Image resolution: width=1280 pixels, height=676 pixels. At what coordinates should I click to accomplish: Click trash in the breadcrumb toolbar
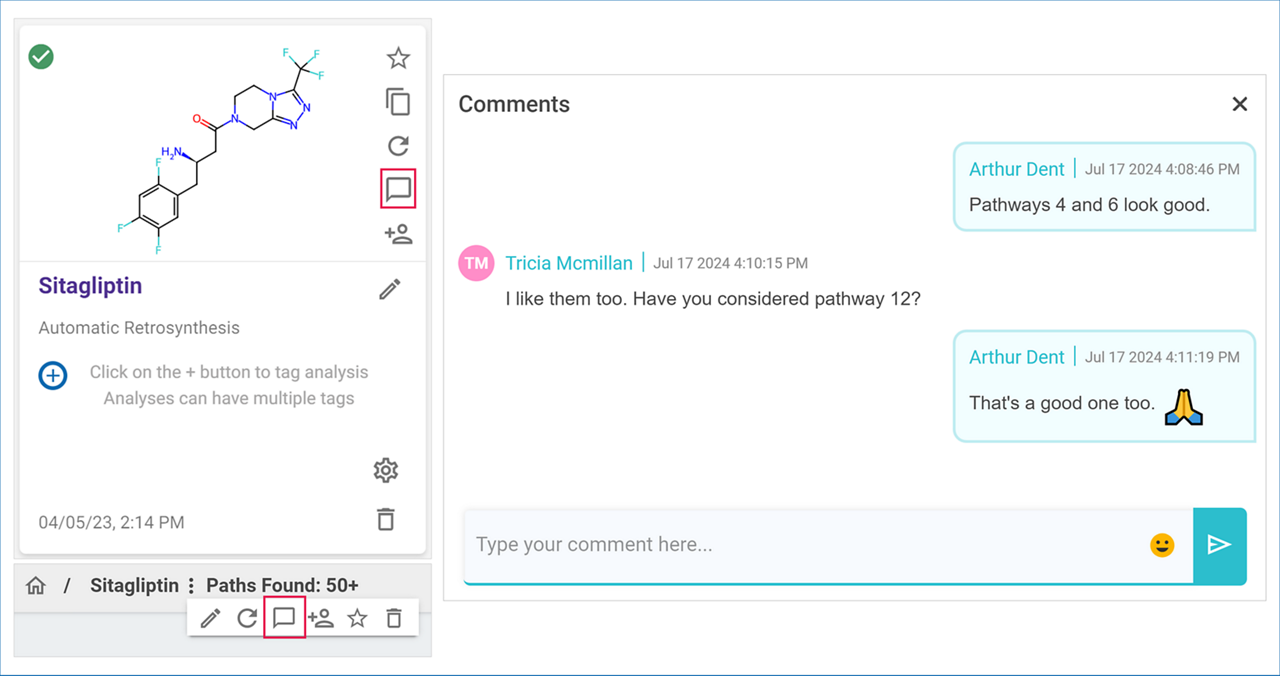[x=394, y=618]
